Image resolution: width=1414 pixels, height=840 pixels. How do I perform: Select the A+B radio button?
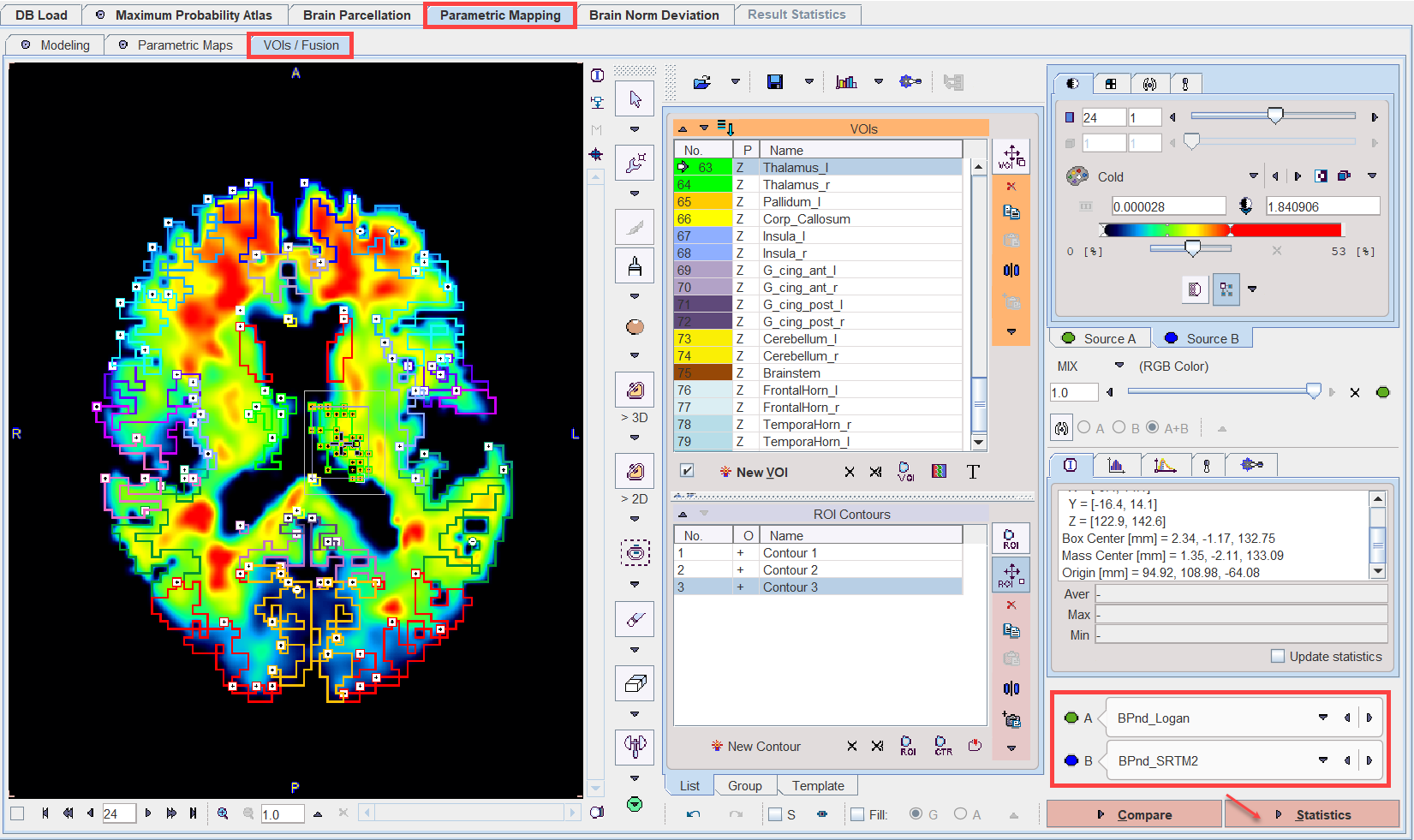tap(1153, 427)
